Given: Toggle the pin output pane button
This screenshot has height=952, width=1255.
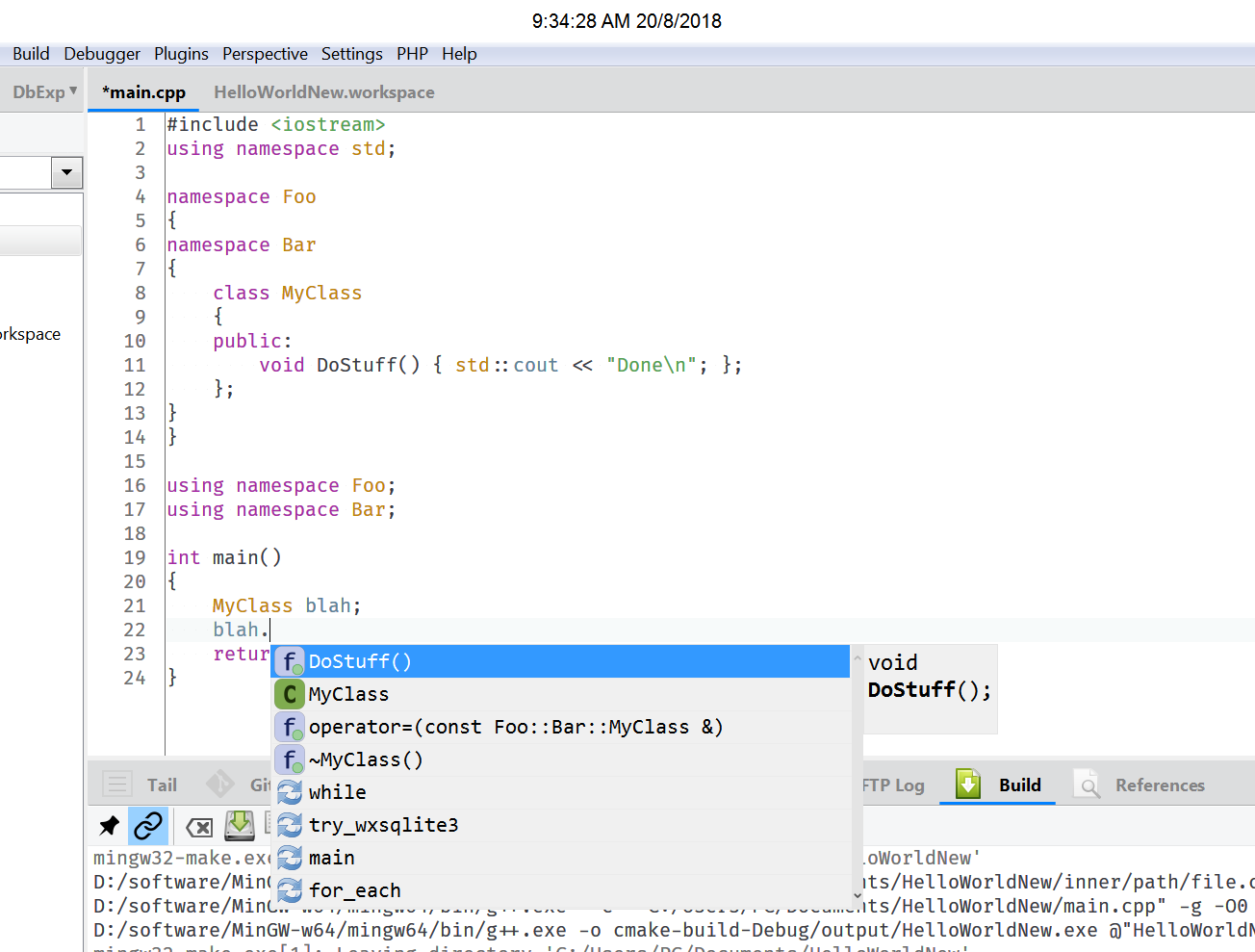Looking at the screenshot, I should 108,825.
